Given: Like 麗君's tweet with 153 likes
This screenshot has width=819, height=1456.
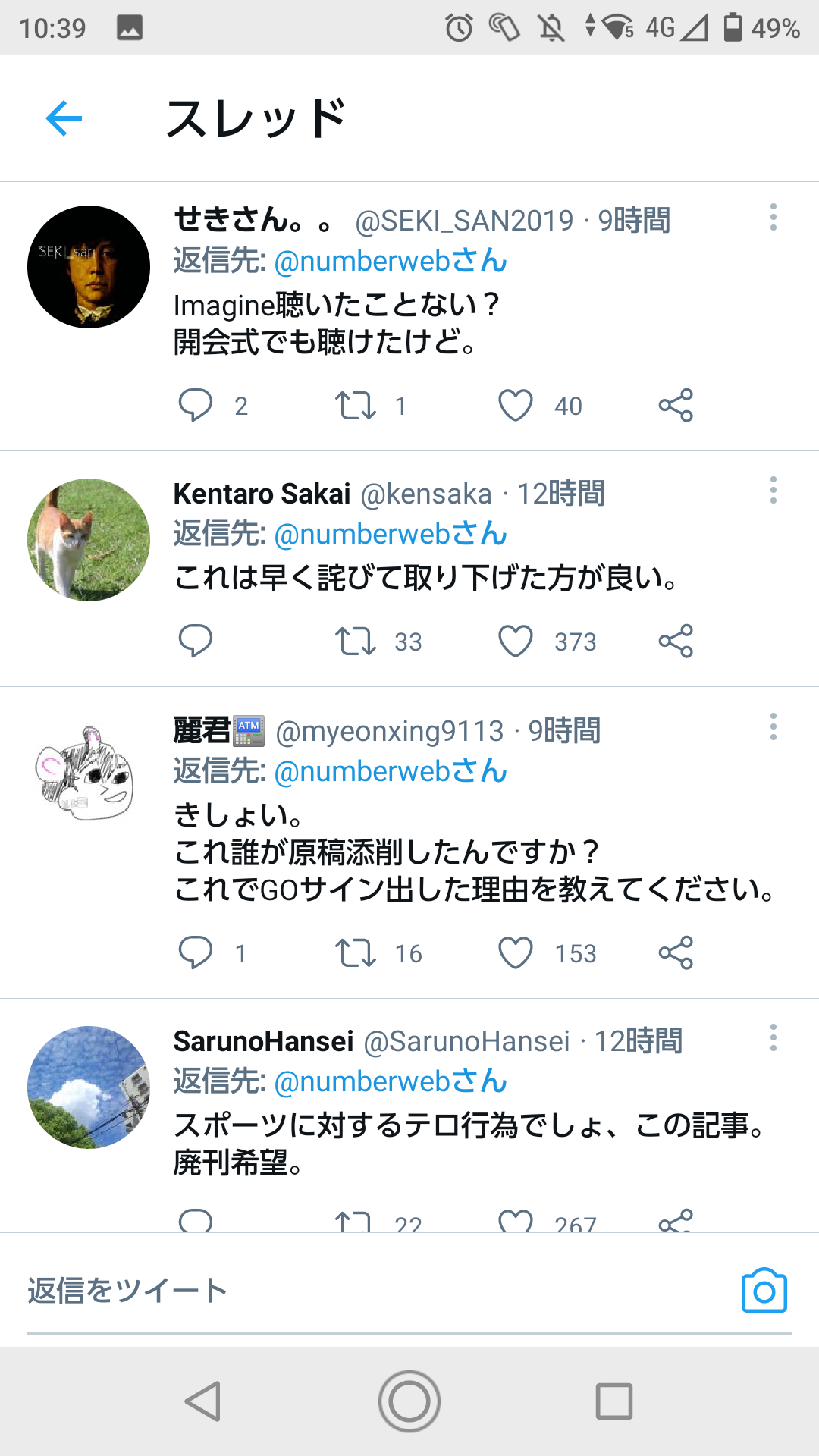Looking at the screenshot, I should (x=516, y=952).
